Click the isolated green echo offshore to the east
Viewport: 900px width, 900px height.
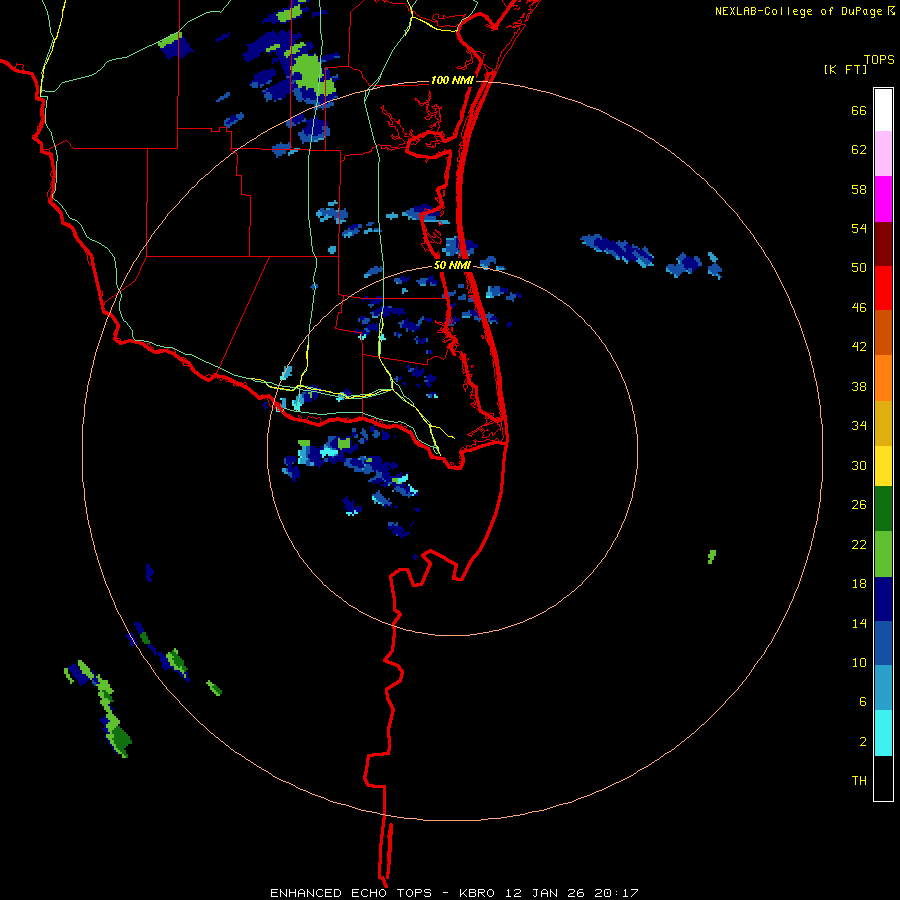(712, 556)
